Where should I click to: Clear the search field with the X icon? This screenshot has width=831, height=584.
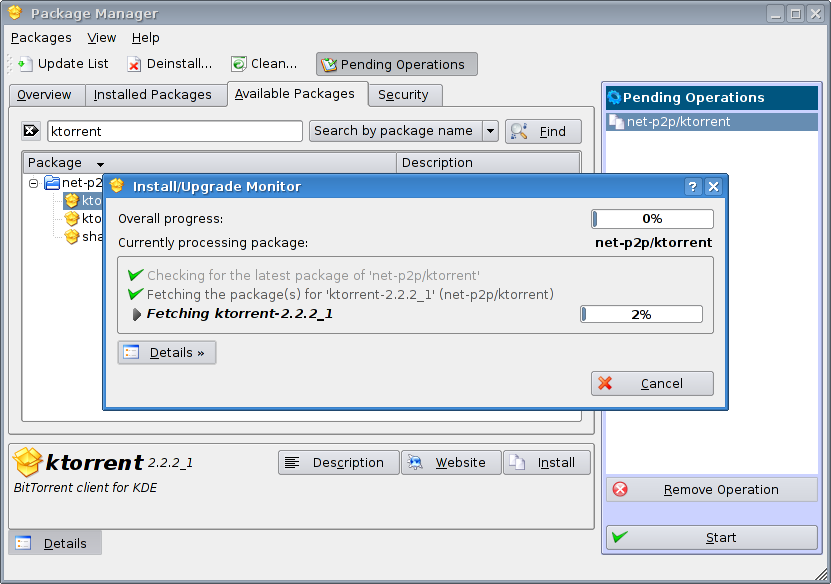31,130
